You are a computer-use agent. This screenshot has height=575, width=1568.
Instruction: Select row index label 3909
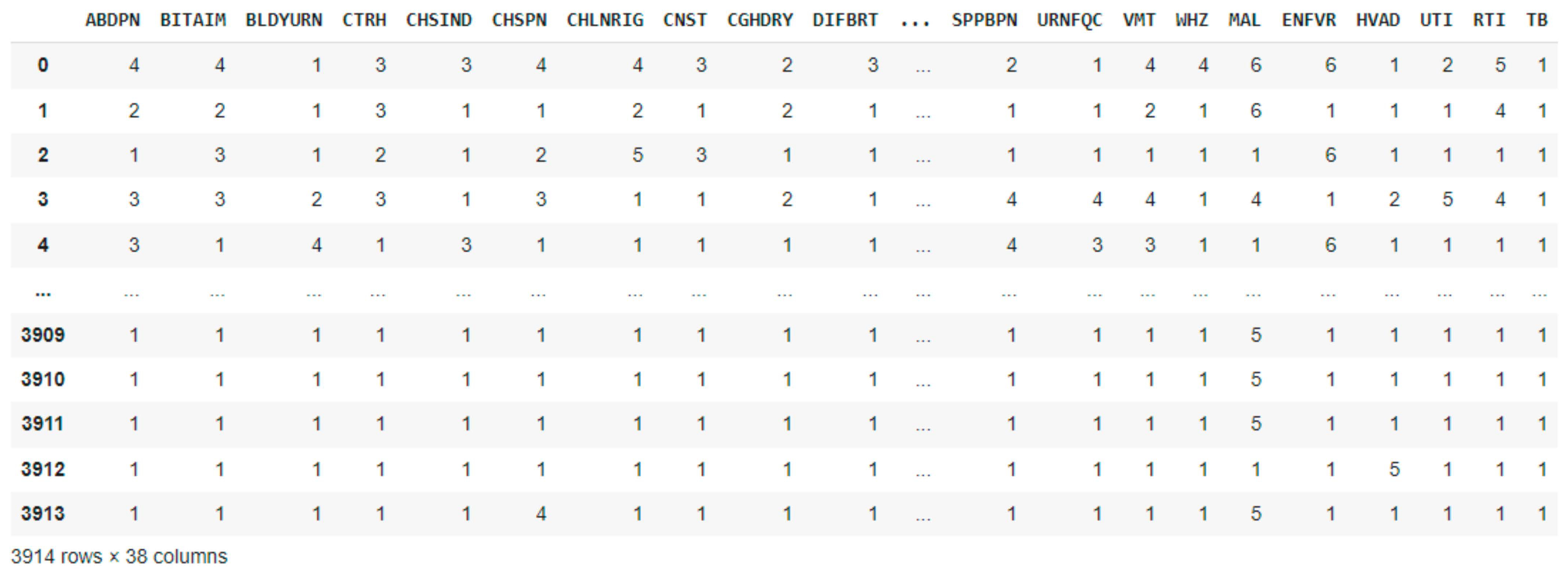(43, 335)
